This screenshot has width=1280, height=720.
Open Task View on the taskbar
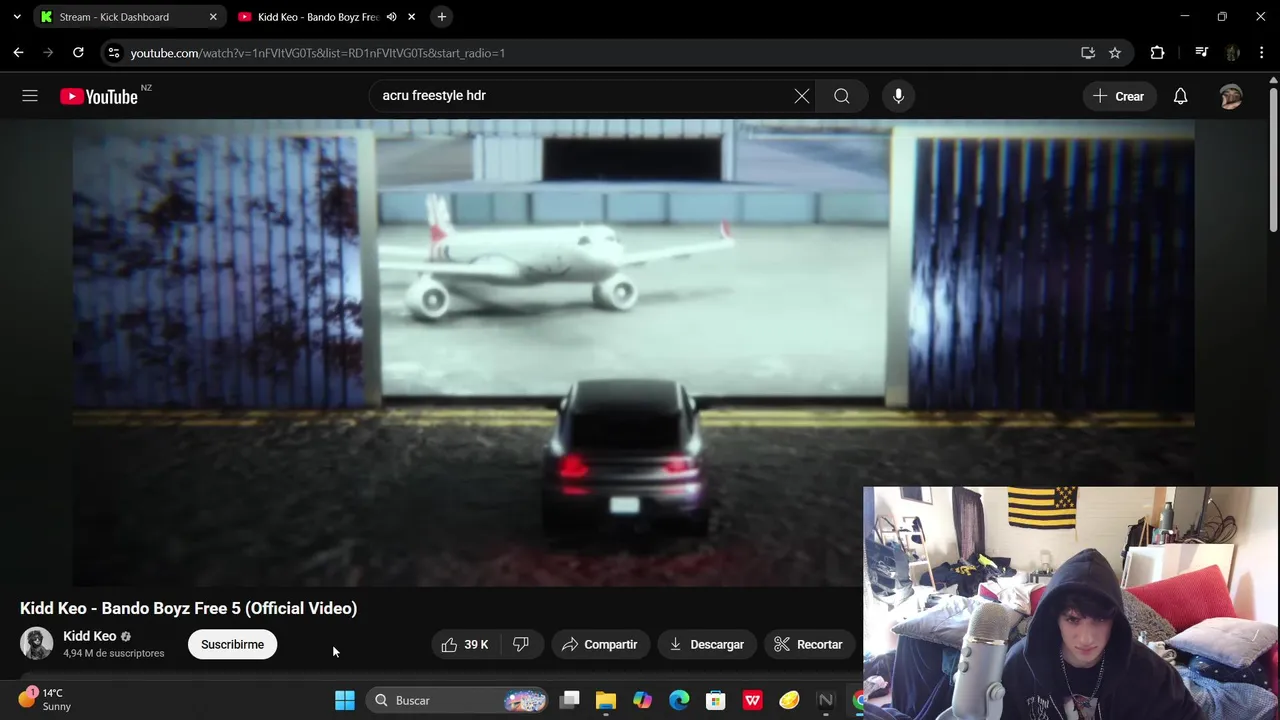[x=570, y=701]
